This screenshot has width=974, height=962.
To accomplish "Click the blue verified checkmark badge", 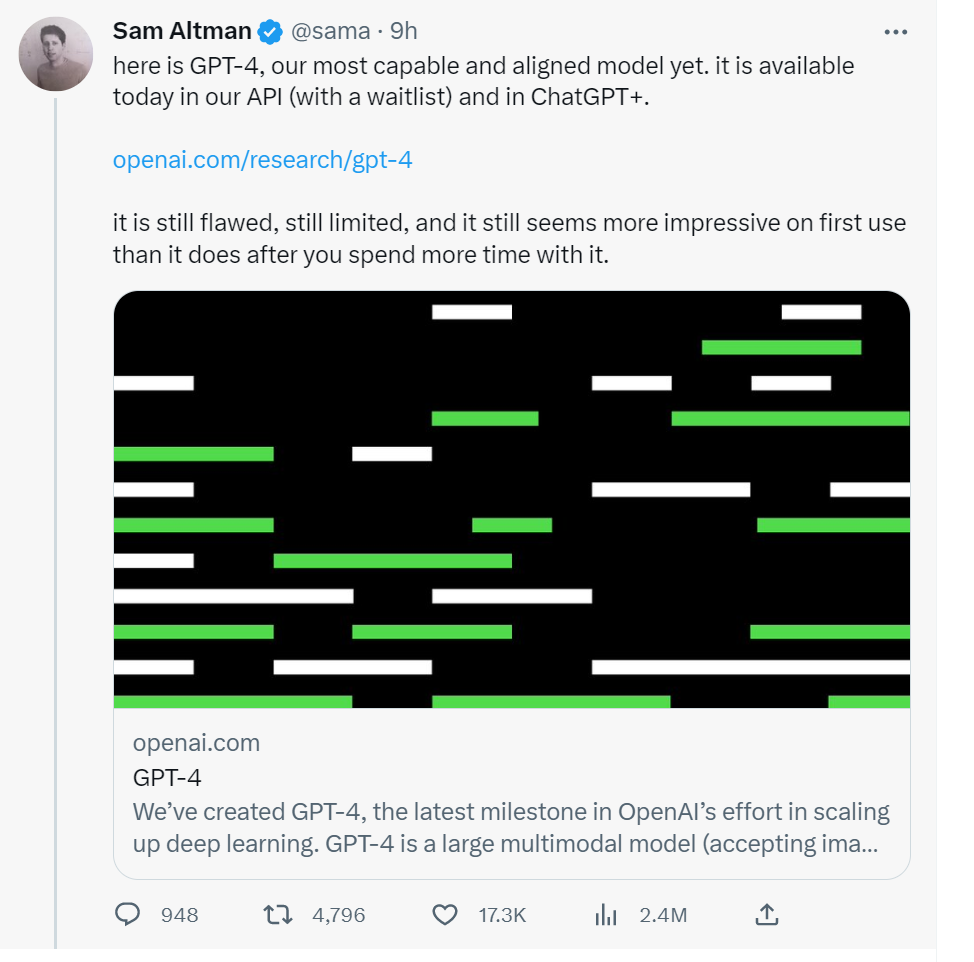I will tap(270, 32).
